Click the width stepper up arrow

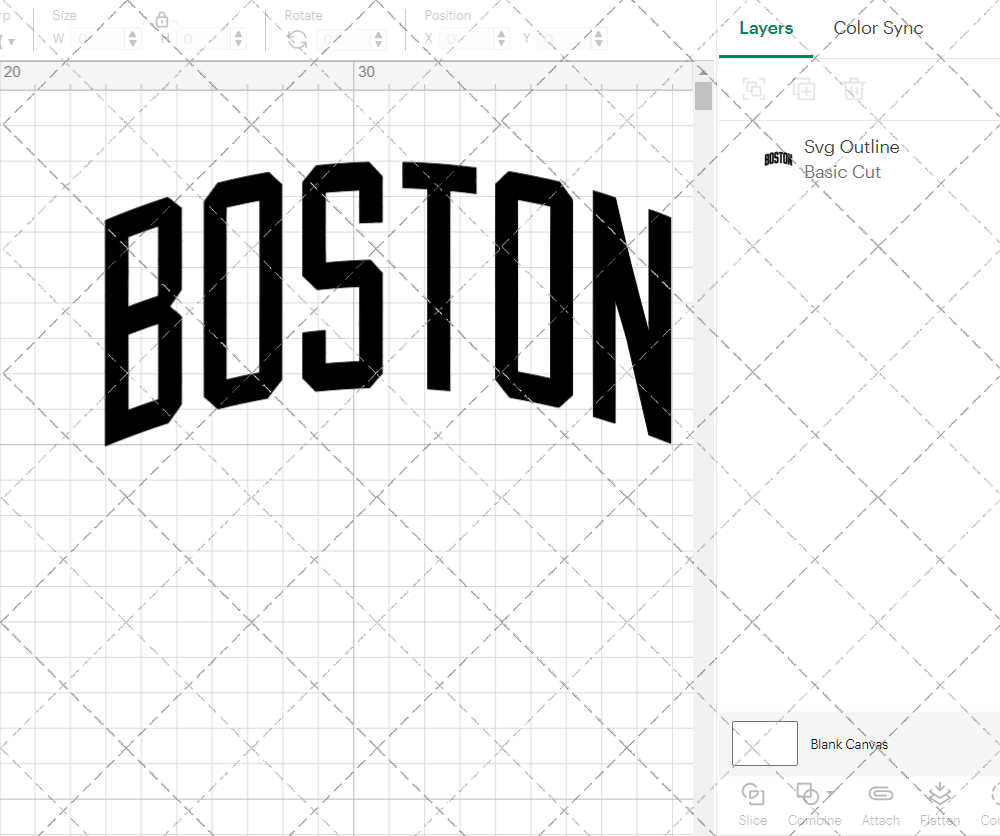[132, 33]
